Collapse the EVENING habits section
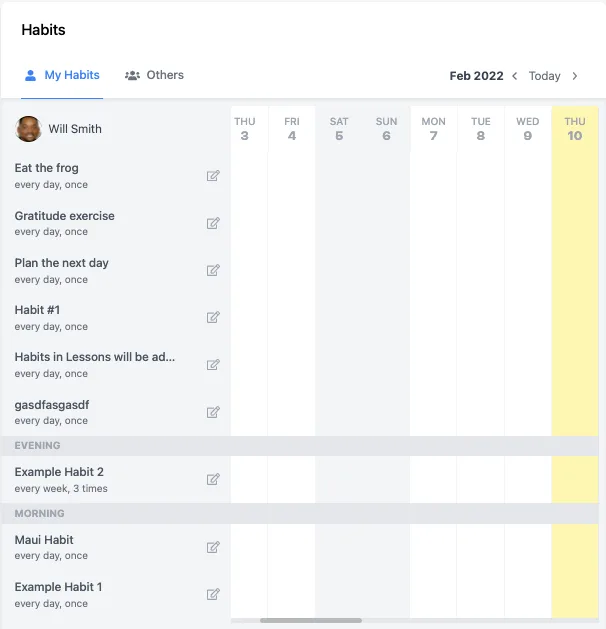The height and width of the screenshot is (629, 606). coord(38,446)
